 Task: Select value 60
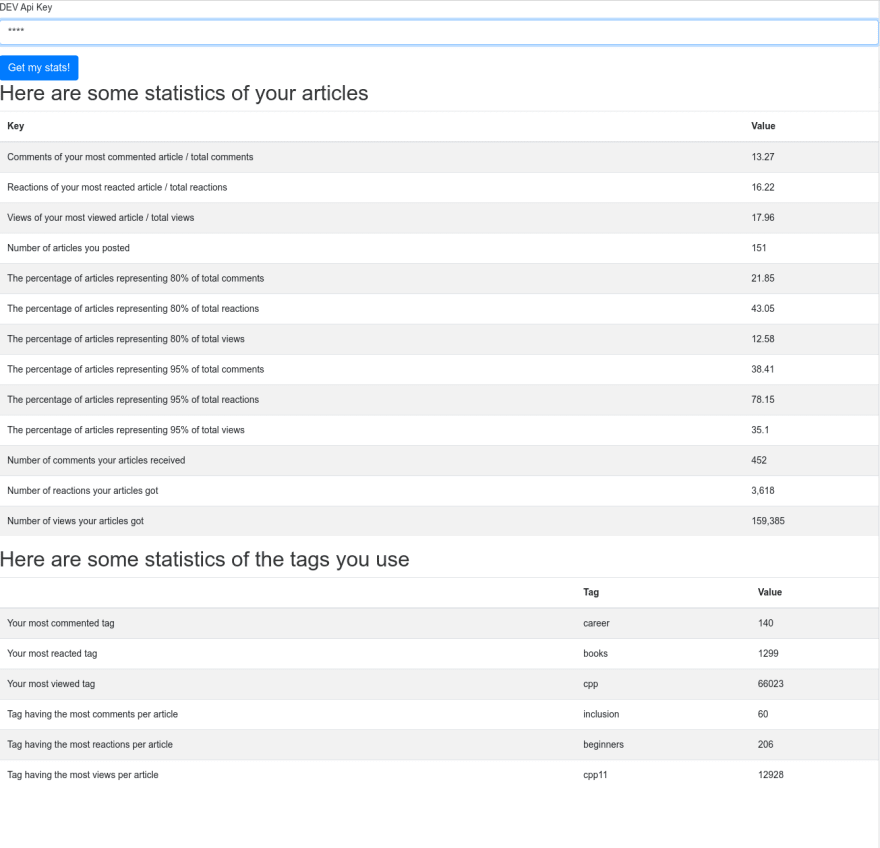pyautogui.click(x=763, y=714)
